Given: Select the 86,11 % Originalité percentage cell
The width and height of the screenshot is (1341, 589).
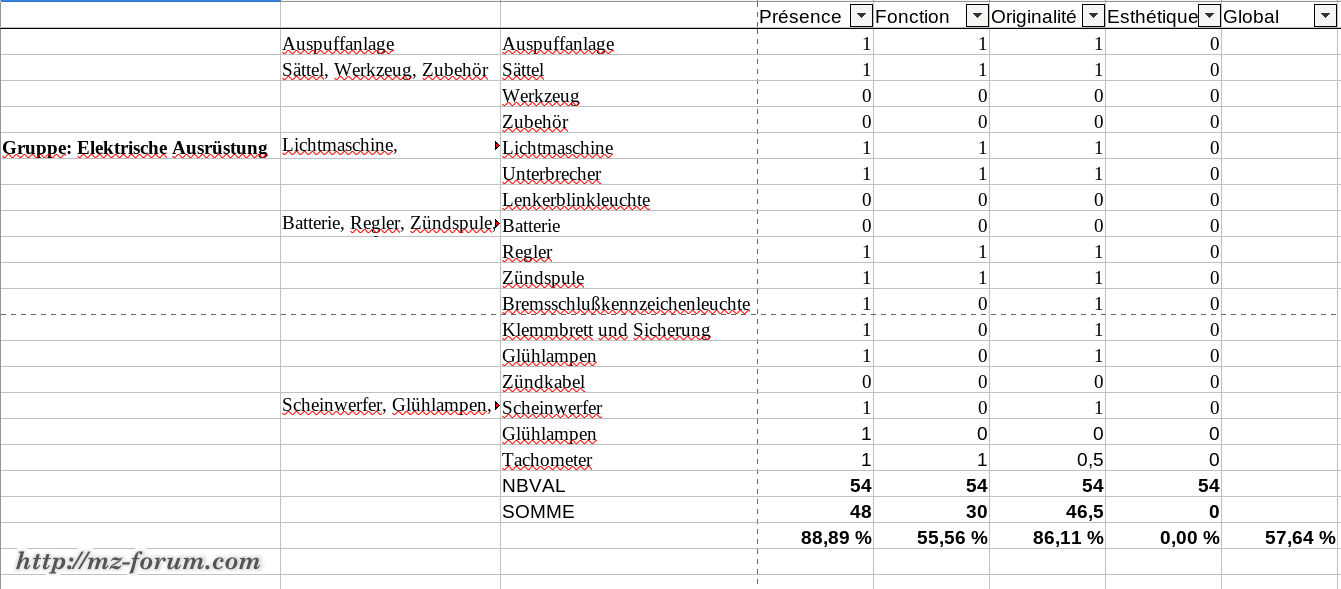Looking at the screenshot, I should coord(1068,538).
